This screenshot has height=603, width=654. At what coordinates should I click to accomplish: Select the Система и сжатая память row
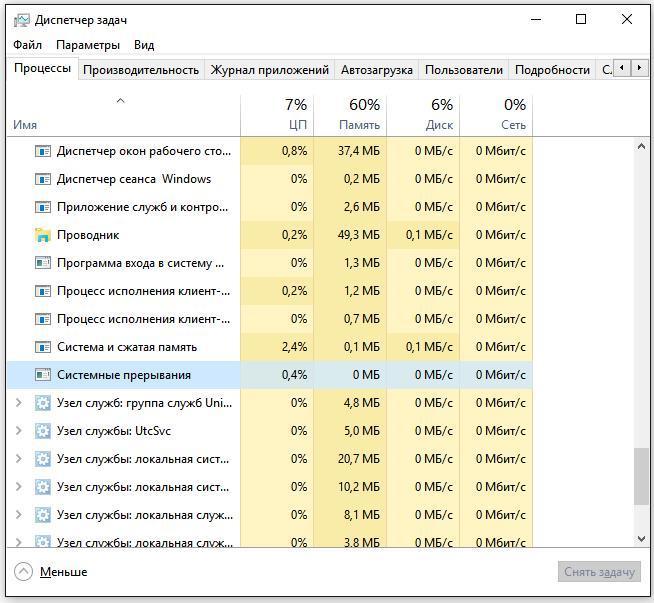pos(269,347)
